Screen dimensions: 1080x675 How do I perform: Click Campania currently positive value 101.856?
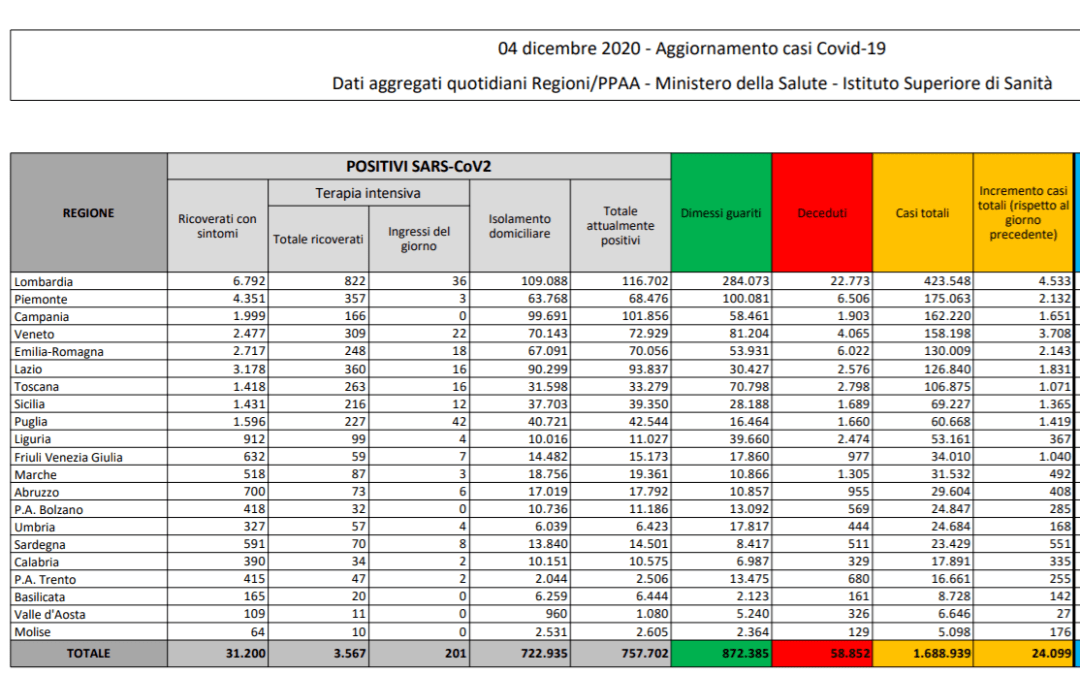click(x=645, y=316)
